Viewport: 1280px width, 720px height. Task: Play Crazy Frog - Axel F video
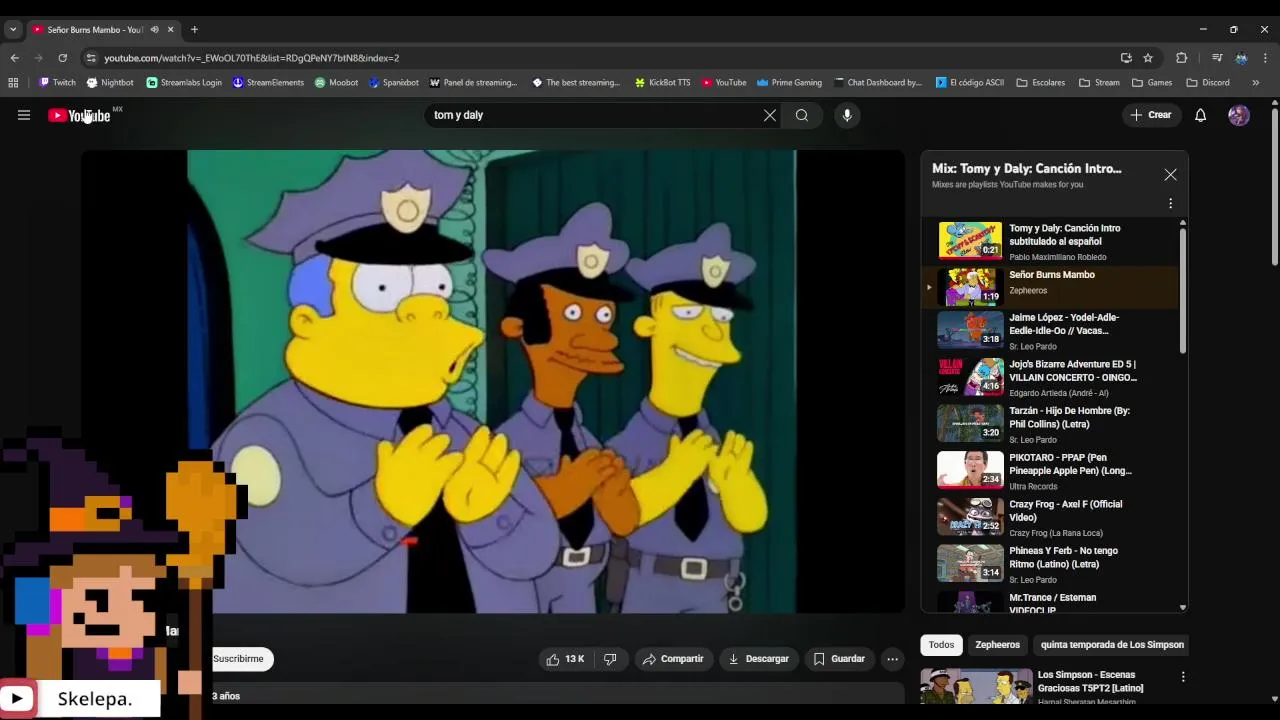click(1050, 520)
